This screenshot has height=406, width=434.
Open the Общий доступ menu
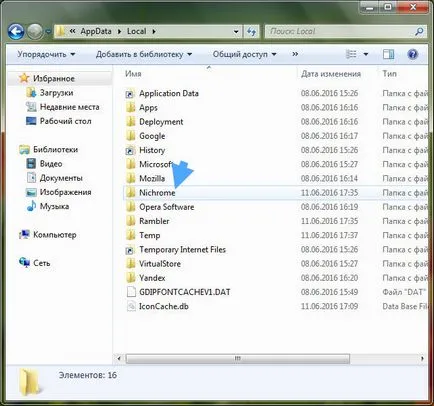(x=245, y=54)
